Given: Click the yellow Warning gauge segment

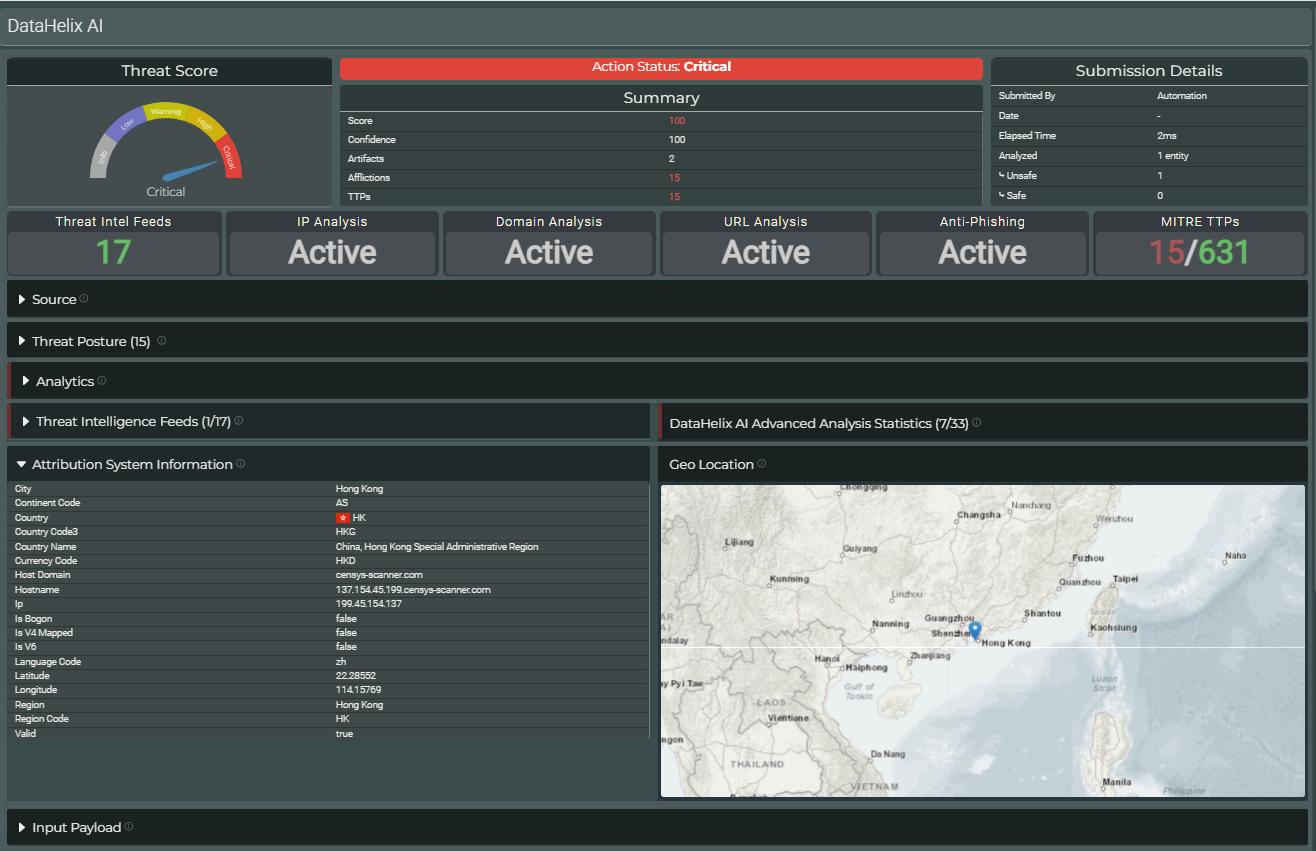Looking at the screenshot, I should click(x=166, y=111).
